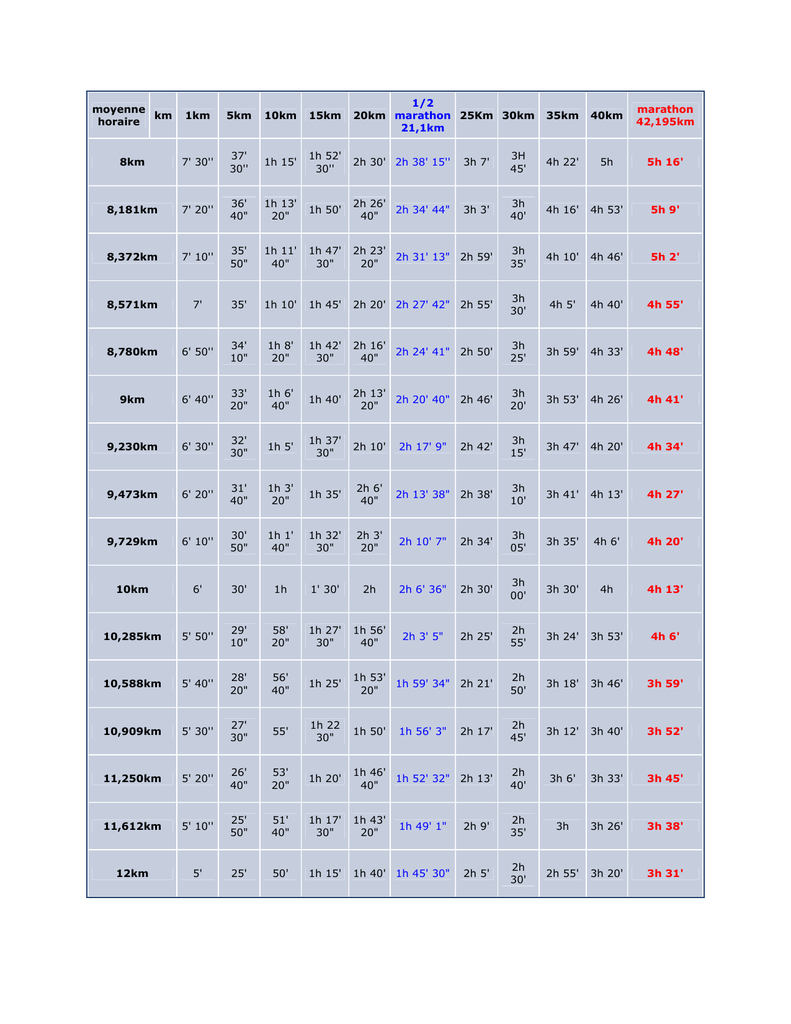Select the '35km' column header

[x=562, y=115]
